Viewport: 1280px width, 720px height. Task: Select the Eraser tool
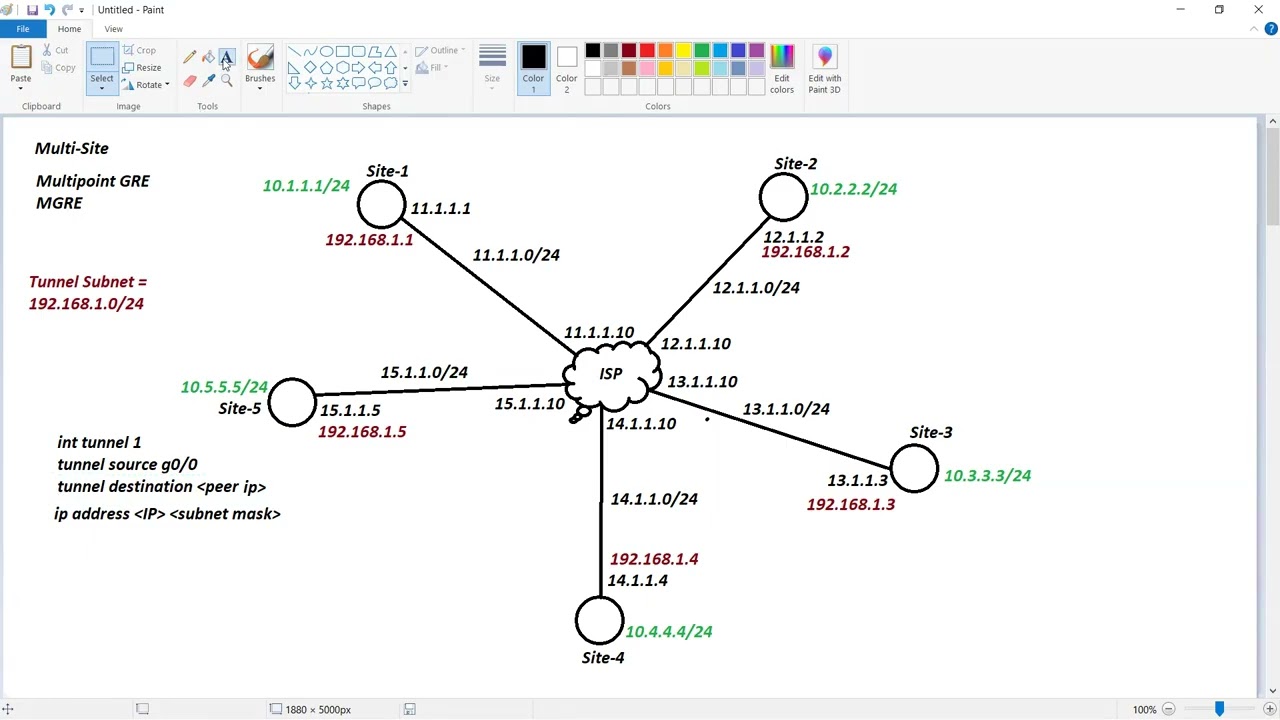coord(190,81)
